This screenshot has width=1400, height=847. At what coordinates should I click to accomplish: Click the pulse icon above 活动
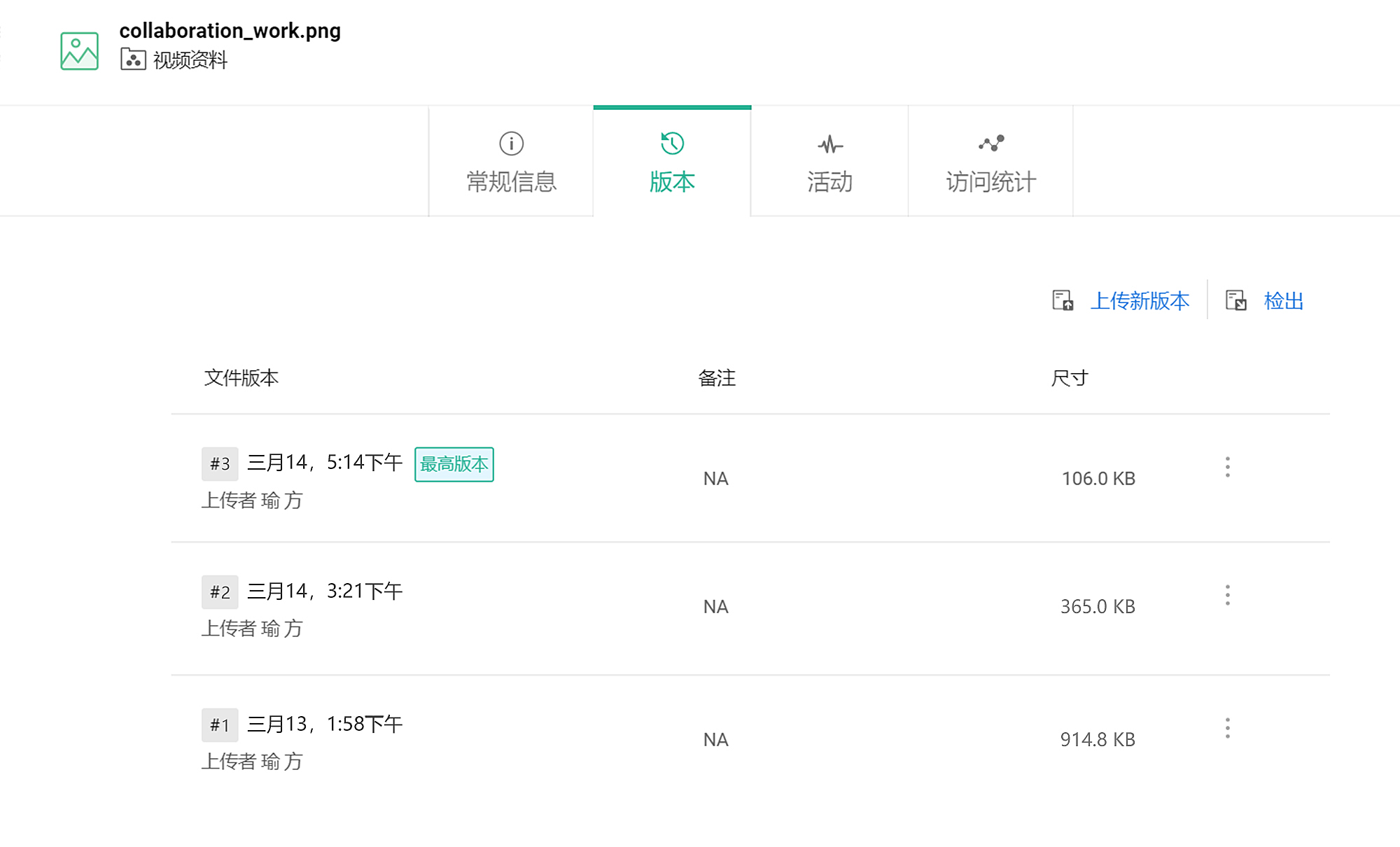tap(830, 145)
